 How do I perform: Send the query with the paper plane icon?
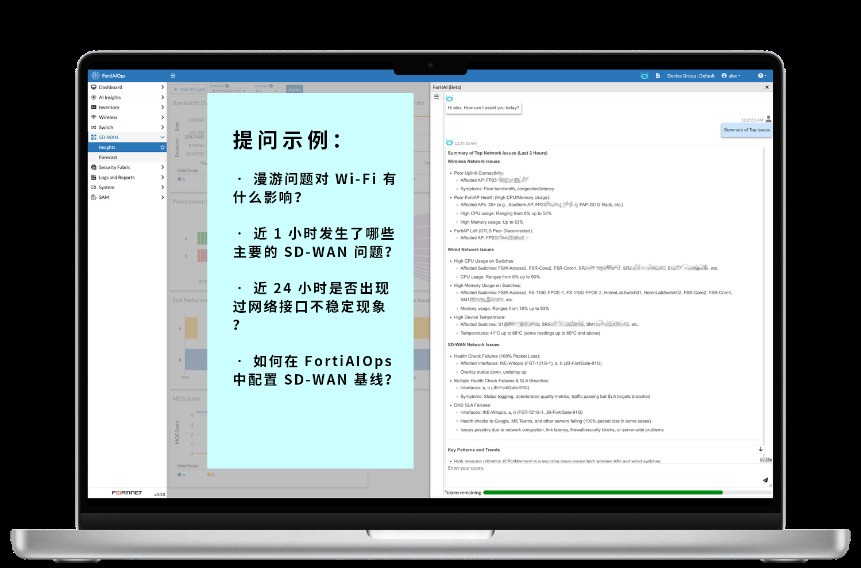coord(765,480)
